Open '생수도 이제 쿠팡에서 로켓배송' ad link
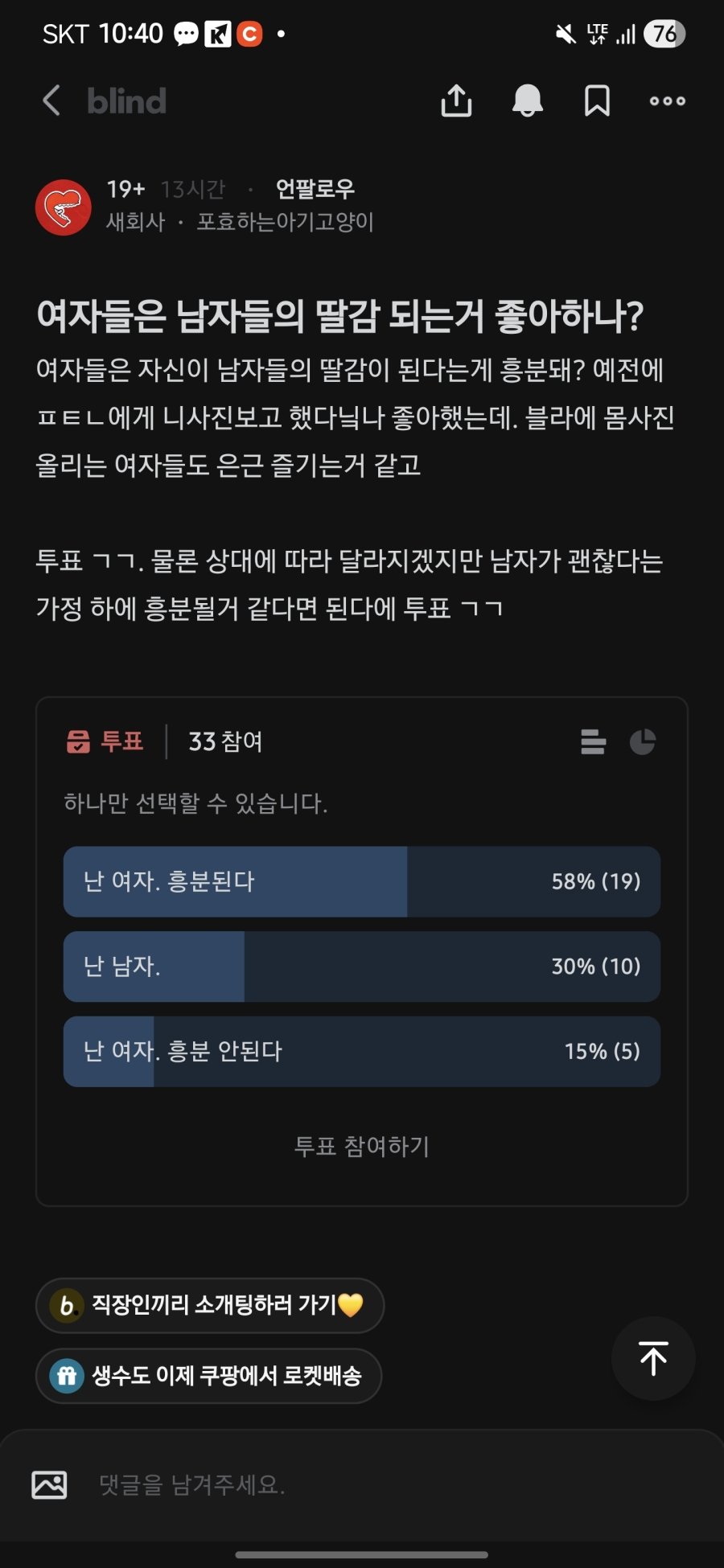 point(208,1375)
